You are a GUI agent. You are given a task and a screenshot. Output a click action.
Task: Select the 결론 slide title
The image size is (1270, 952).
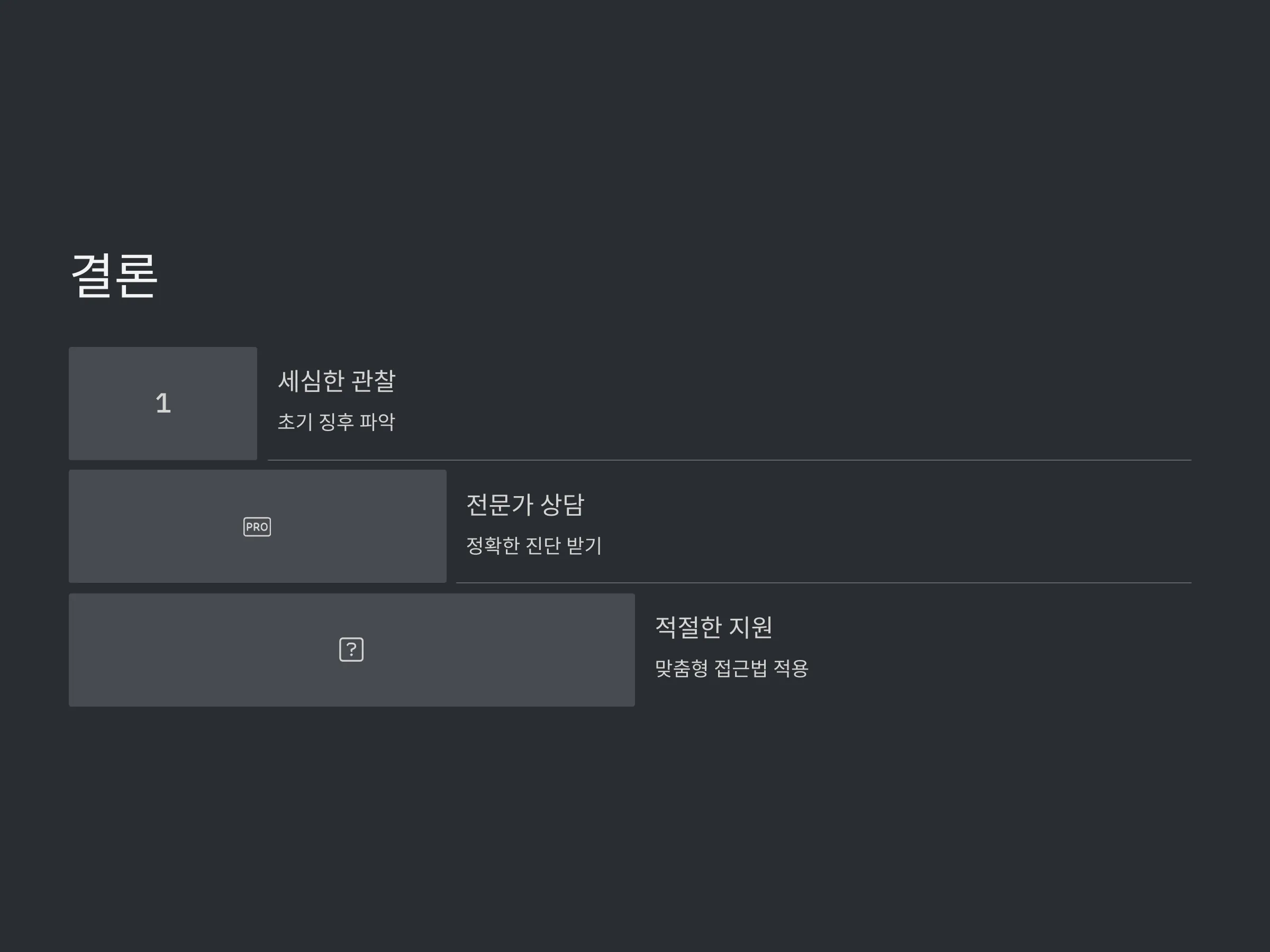point(114,276)
